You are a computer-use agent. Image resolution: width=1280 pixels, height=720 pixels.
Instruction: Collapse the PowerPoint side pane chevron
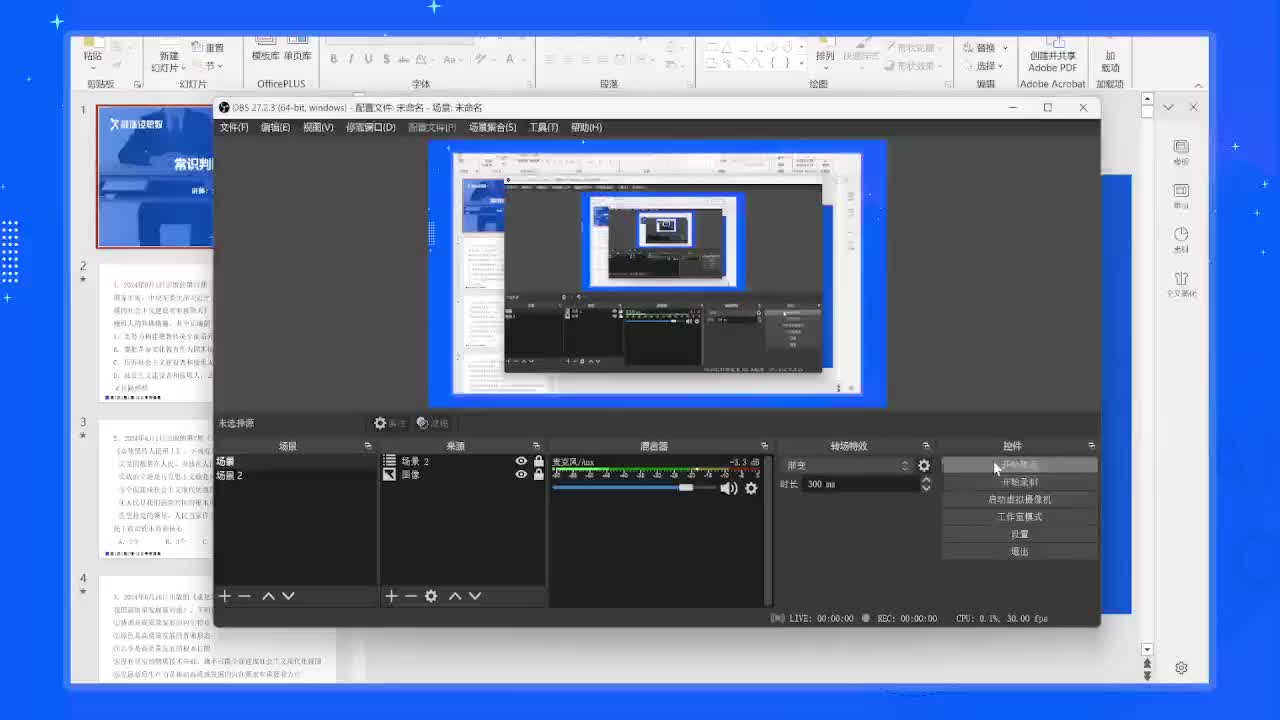[x=1168, y=107]
